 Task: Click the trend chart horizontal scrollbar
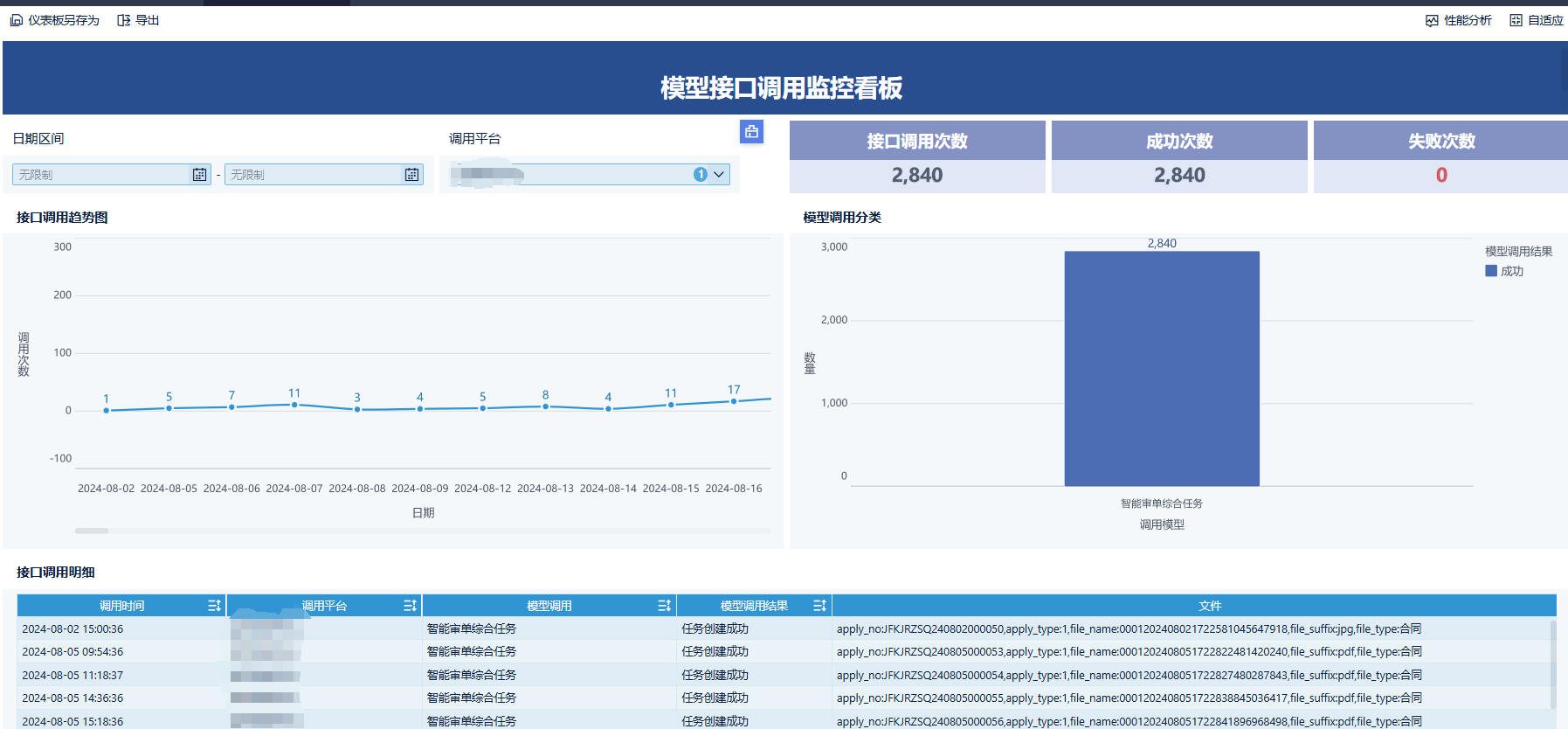coord(92,531)
